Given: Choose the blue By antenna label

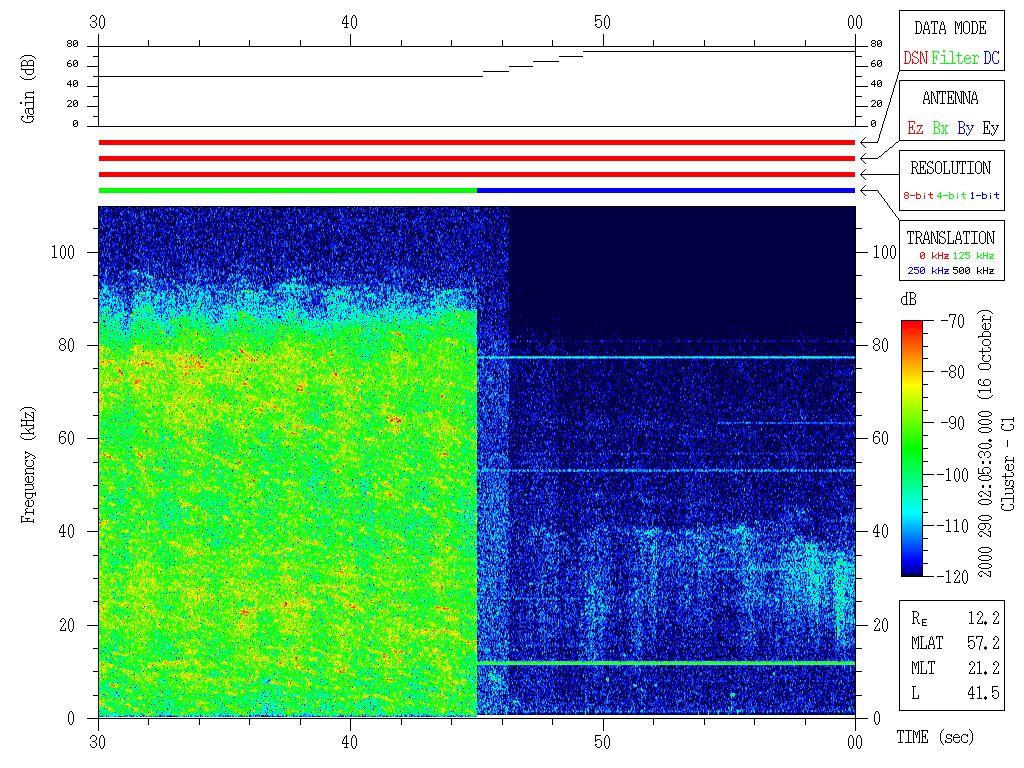Looking at the screenshot, I should [x=965, y=128].
